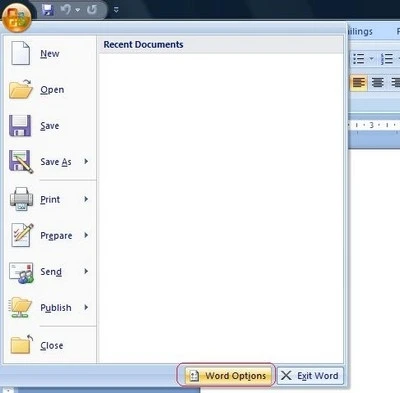
Task: Open the Mailings ribbon tab
Action: point(361,32)
